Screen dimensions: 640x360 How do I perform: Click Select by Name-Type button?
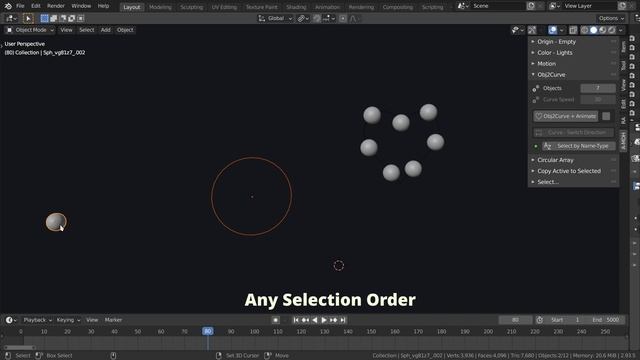point(578,146)
